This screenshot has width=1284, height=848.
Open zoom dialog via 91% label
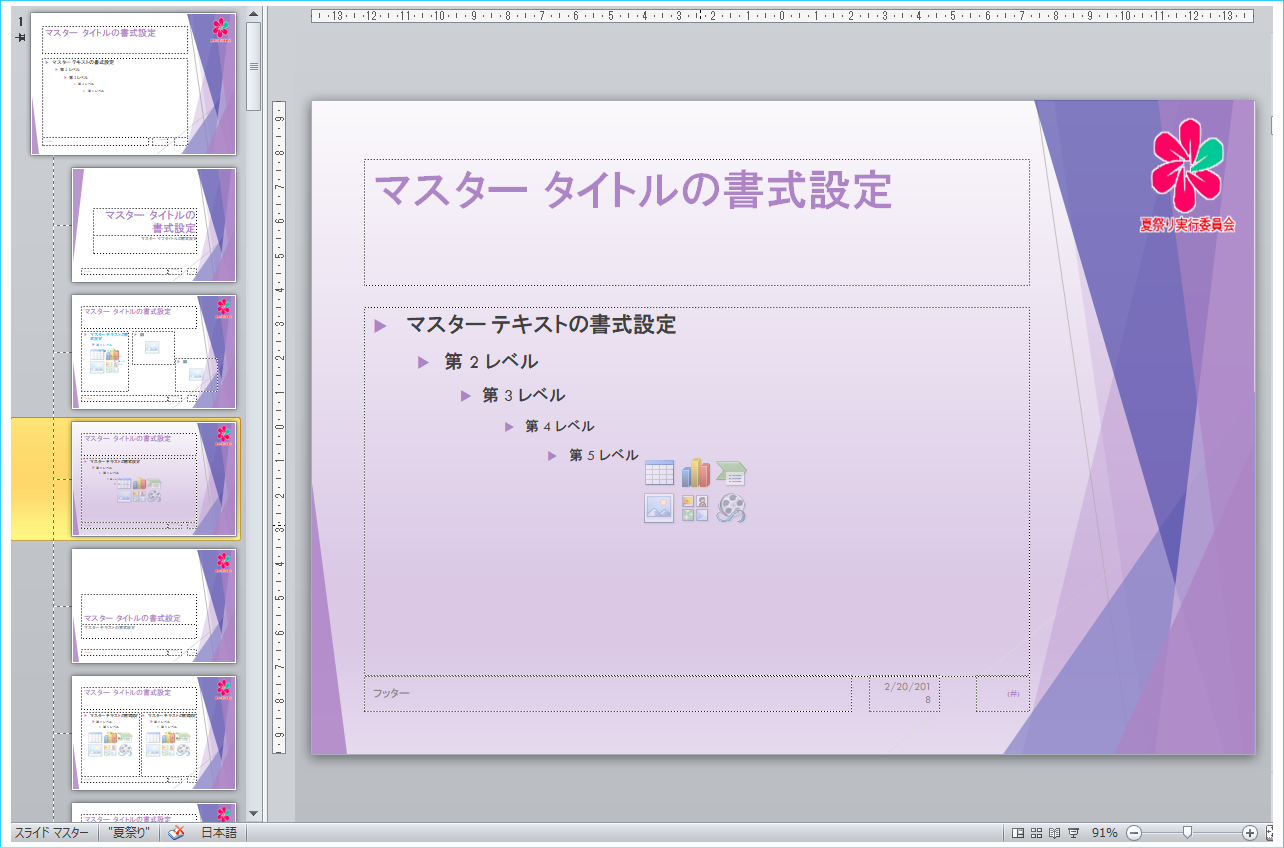(1104, 833)
